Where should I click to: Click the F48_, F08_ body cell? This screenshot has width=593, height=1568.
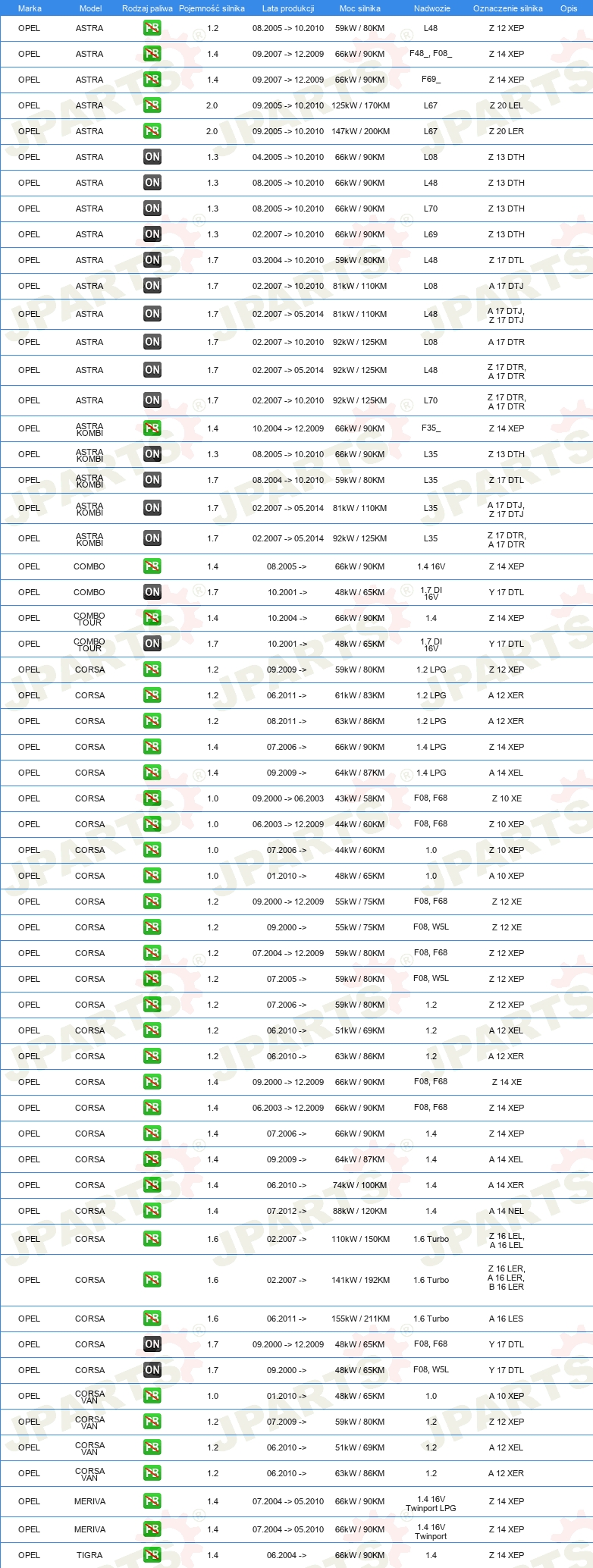[x=431, y=54]
